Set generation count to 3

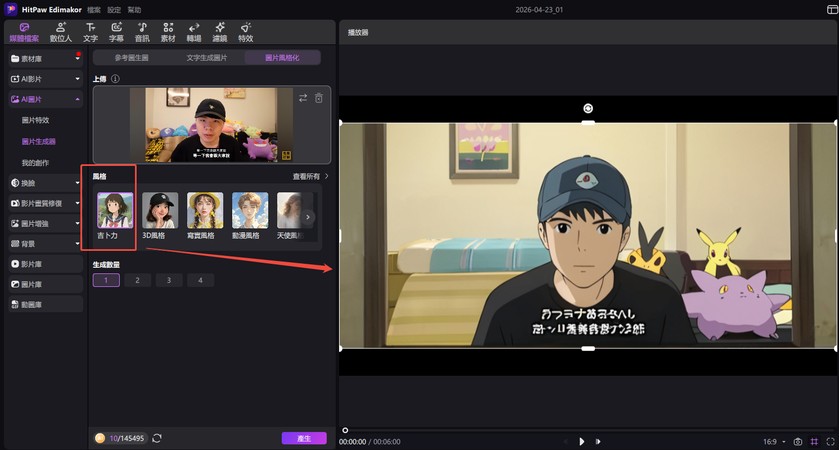[169, 280]
